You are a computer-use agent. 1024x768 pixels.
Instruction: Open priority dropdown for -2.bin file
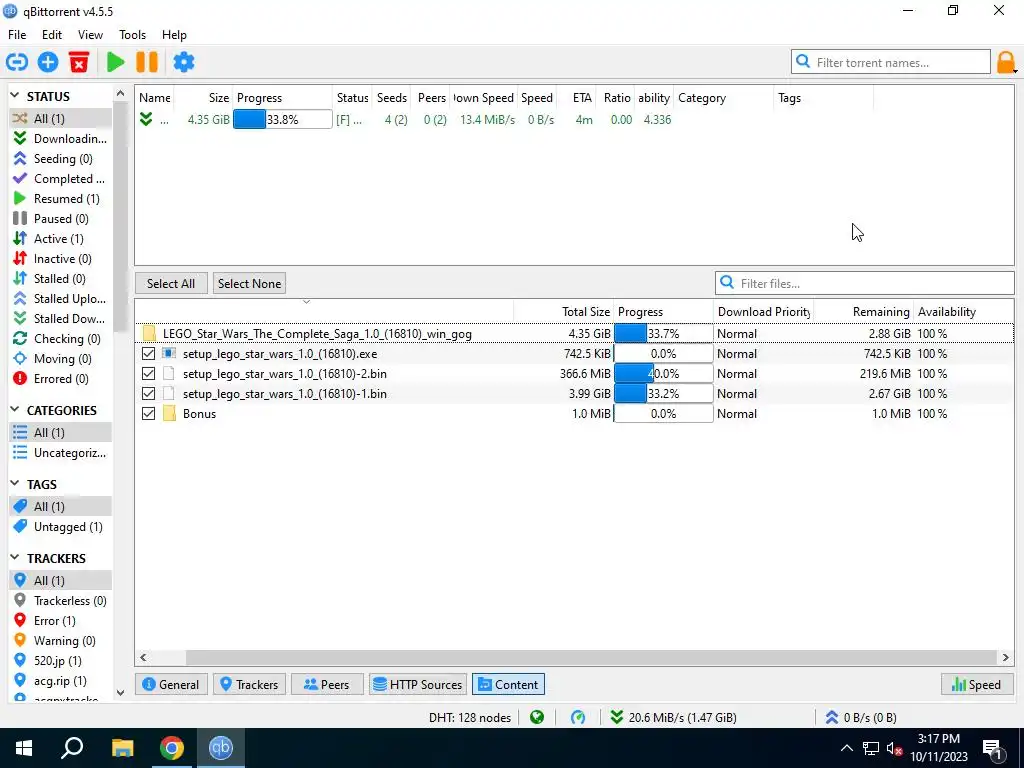coord(763,374)
